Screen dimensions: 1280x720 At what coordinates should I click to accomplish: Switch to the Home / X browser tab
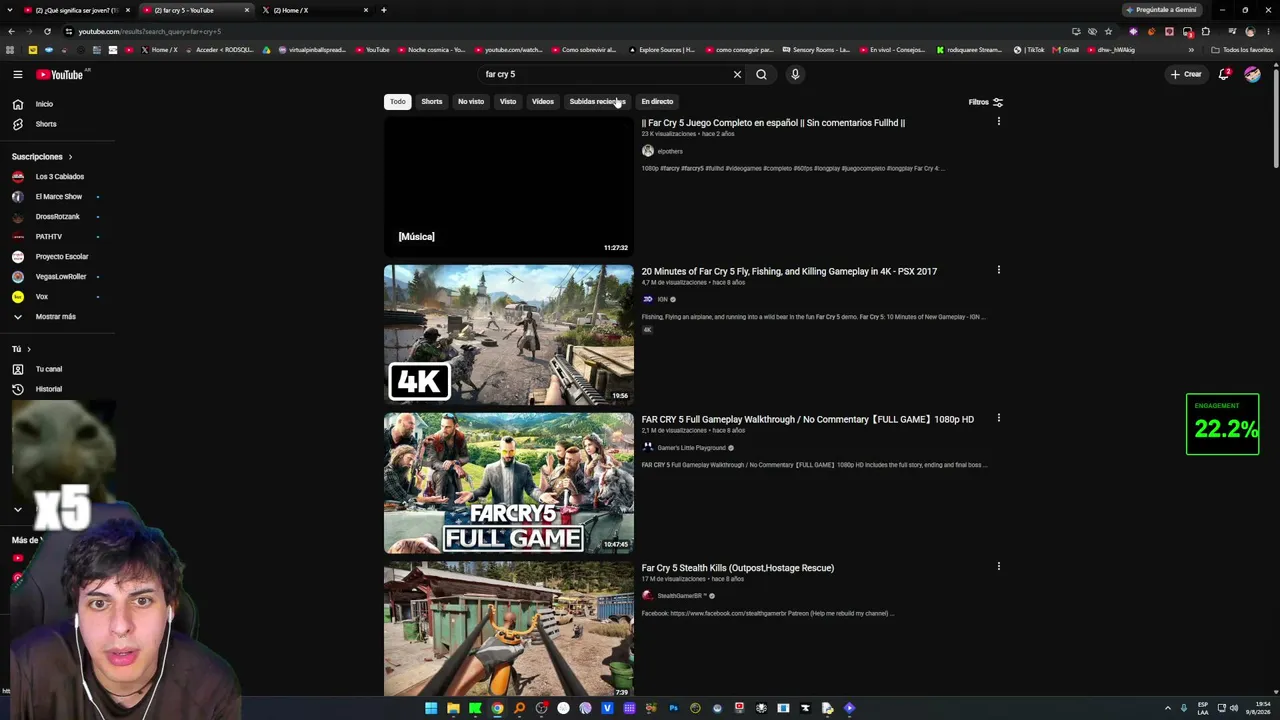coord(314,10)
